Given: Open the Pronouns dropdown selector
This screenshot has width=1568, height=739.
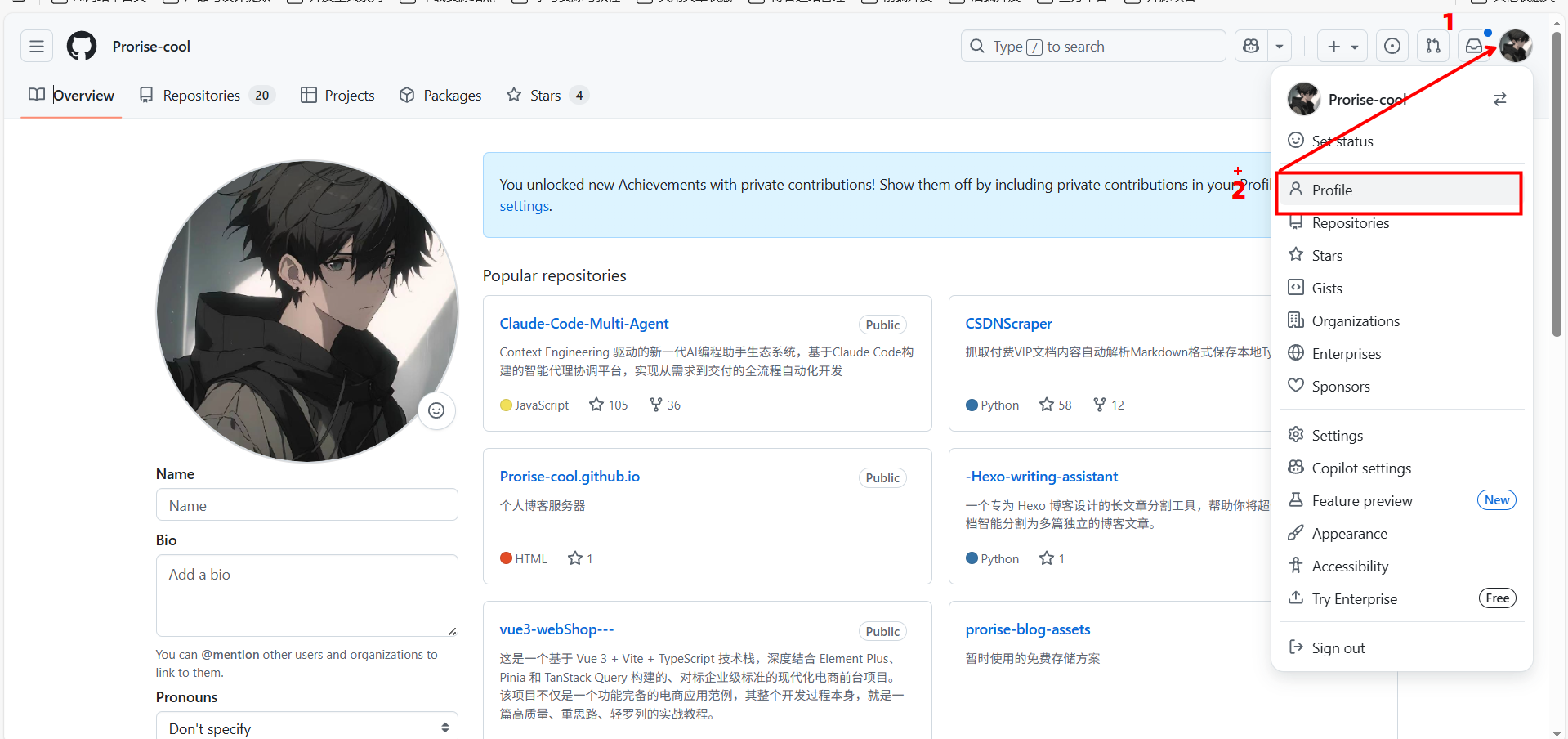Looking at the screenshot, I should click(306, 728).
